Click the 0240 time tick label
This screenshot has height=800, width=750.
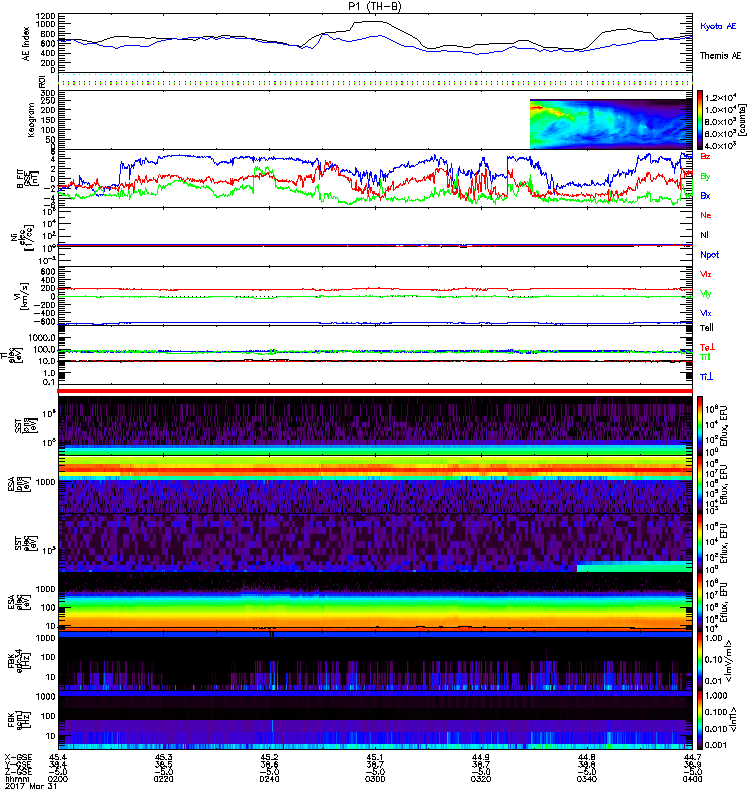[269, 779]
